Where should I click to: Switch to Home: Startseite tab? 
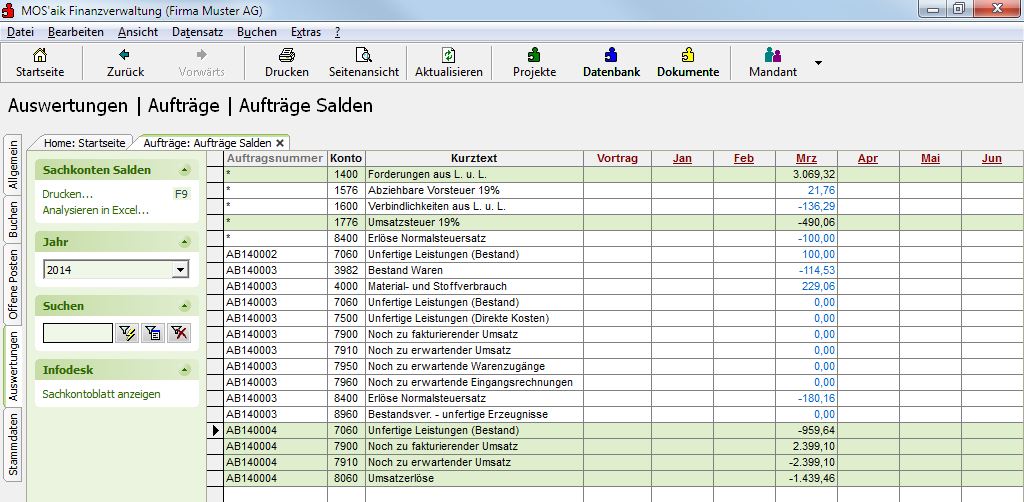[83, 142]
